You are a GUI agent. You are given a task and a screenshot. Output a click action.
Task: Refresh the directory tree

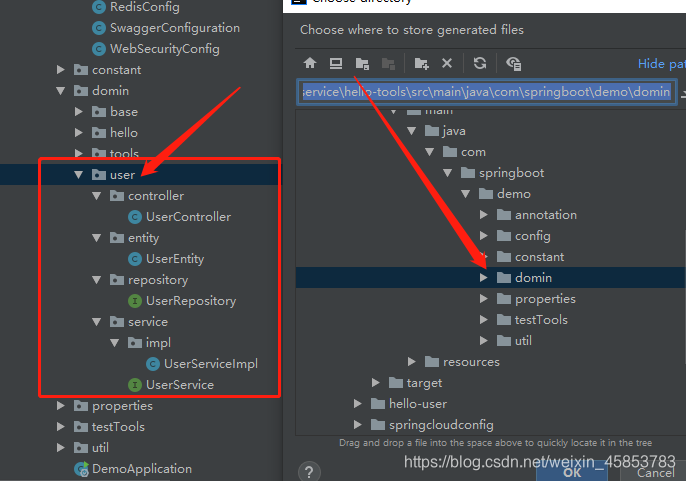coord(480,63)
